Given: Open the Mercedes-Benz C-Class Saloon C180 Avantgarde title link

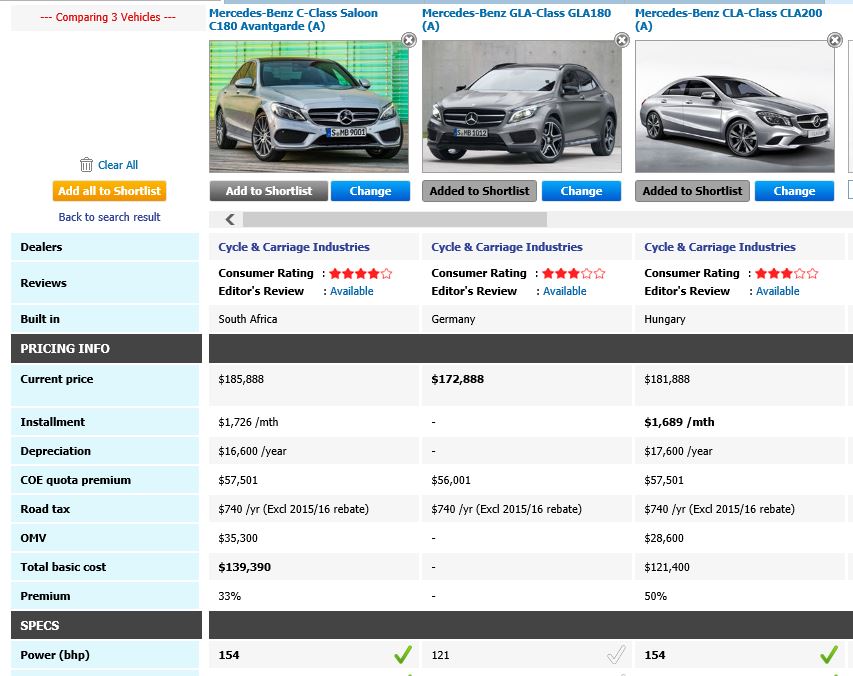Looking at the screenshot, I should point(293,20).
